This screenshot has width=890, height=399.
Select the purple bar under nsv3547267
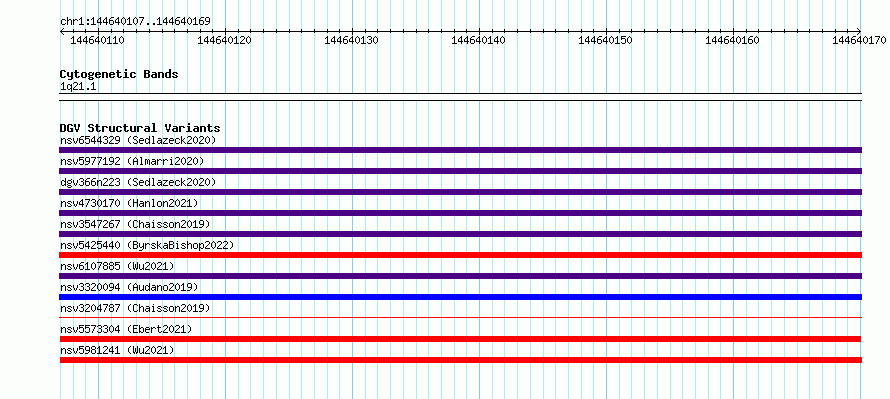[x=460, y=234]
